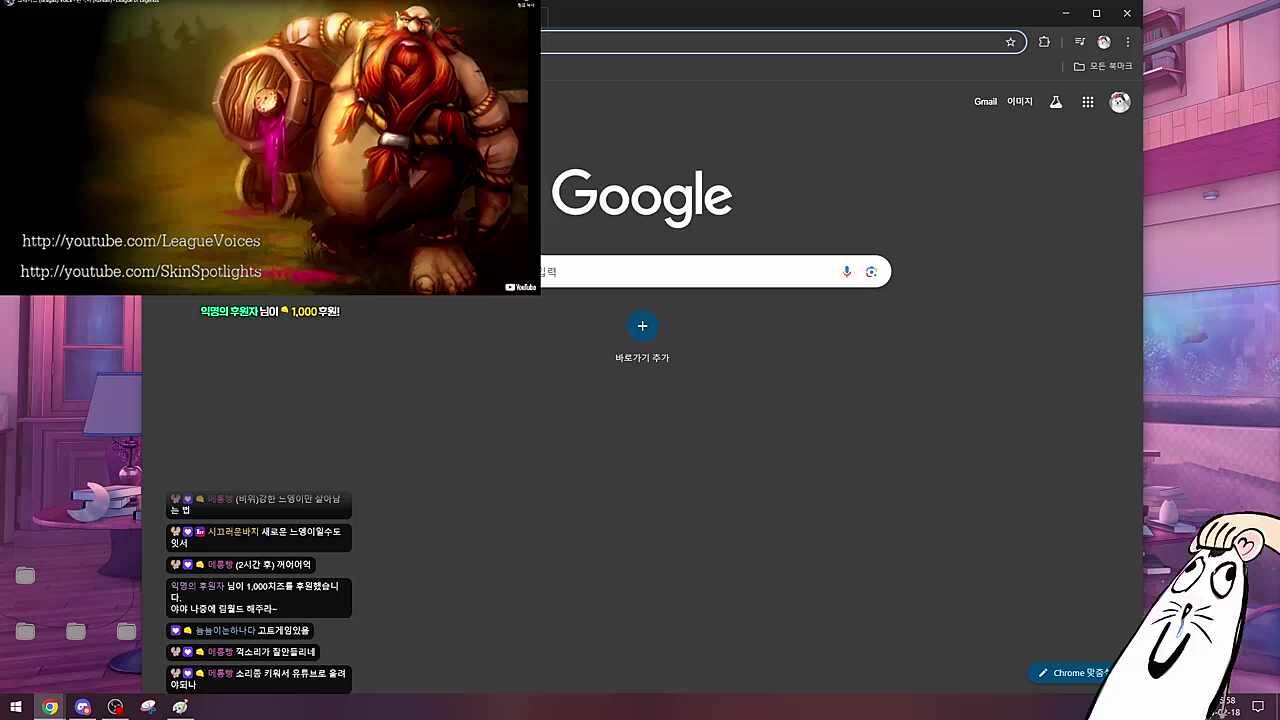Open the media control music-note icon
The image size is (1280, 720).
pos(1079,42)
